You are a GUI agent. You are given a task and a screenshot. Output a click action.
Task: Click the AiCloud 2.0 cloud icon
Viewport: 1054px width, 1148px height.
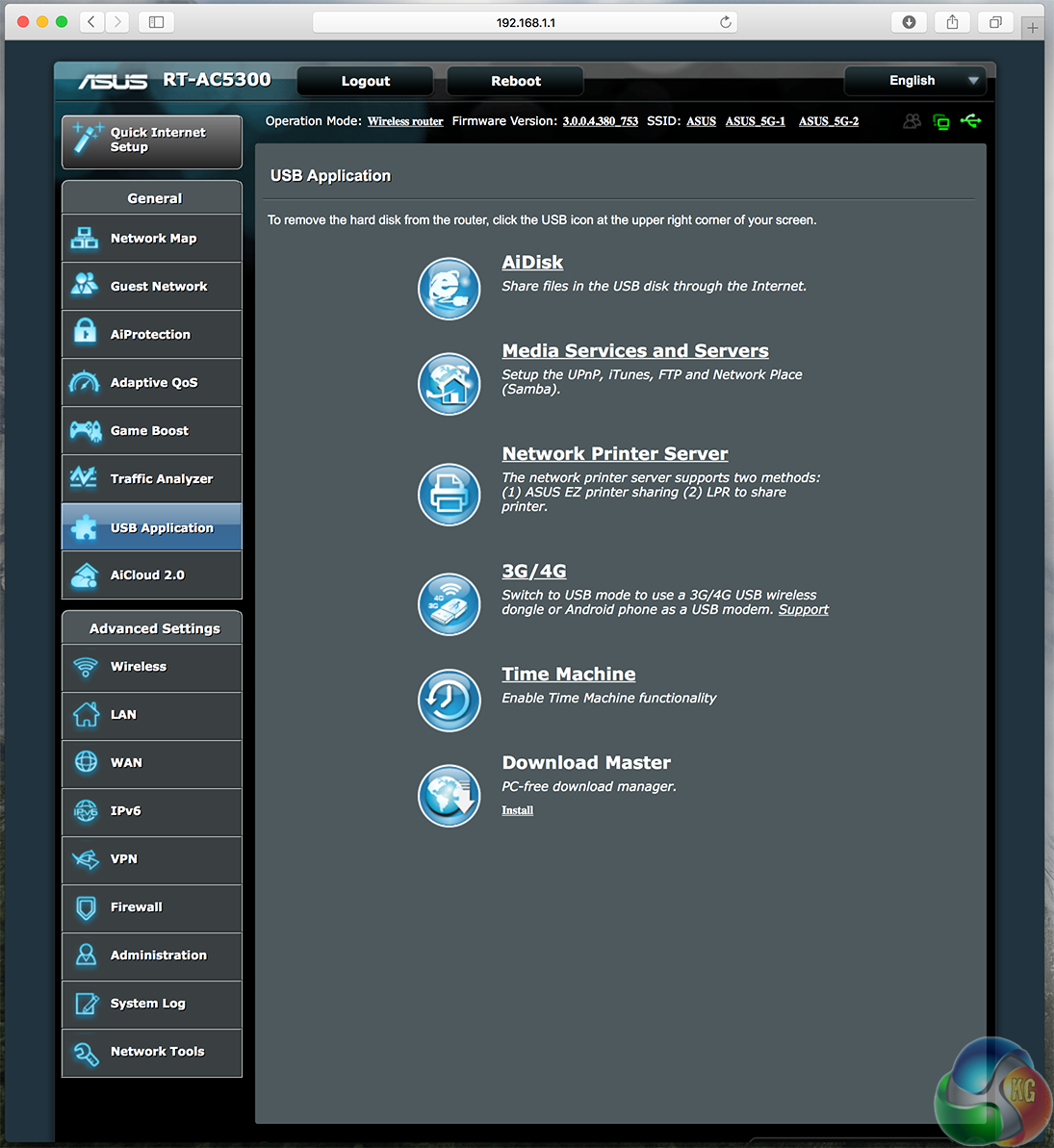click(x=85, y=575)
